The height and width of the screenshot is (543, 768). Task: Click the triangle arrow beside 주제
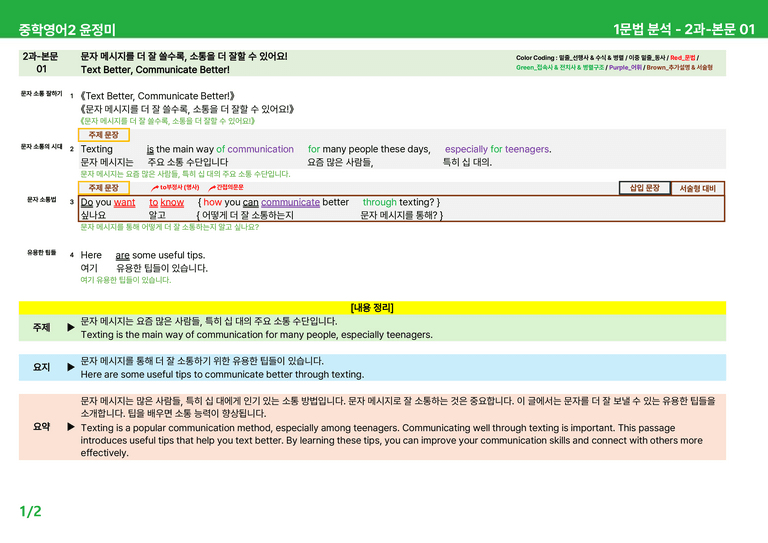71,327
